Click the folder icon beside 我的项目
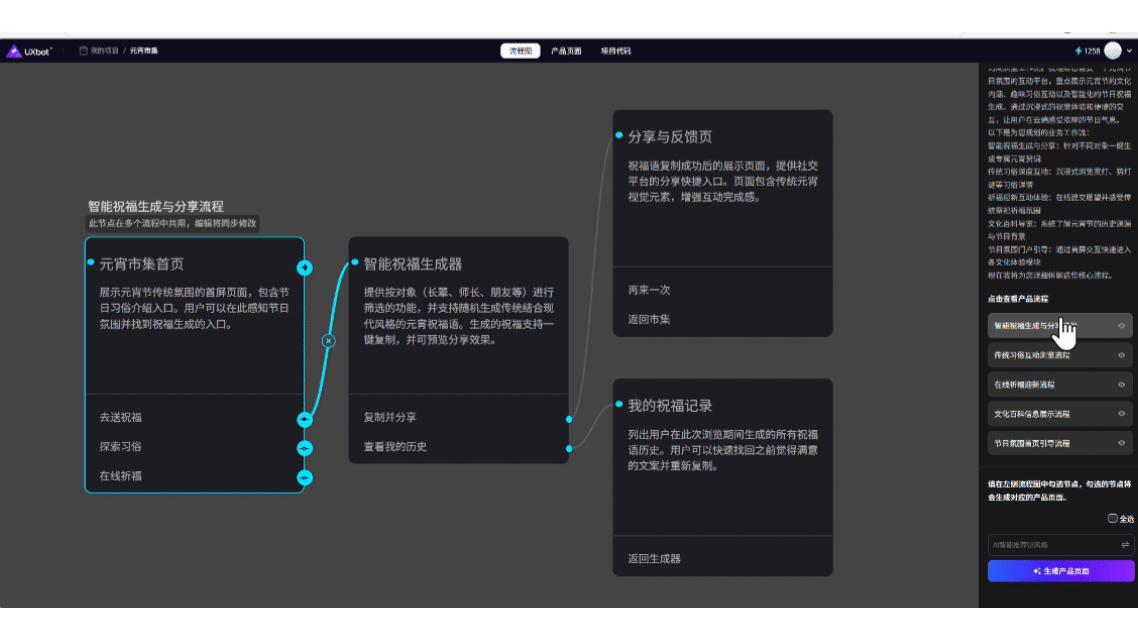The width and height of the screenshot is (1138, 640). click(x=84, y=49)
